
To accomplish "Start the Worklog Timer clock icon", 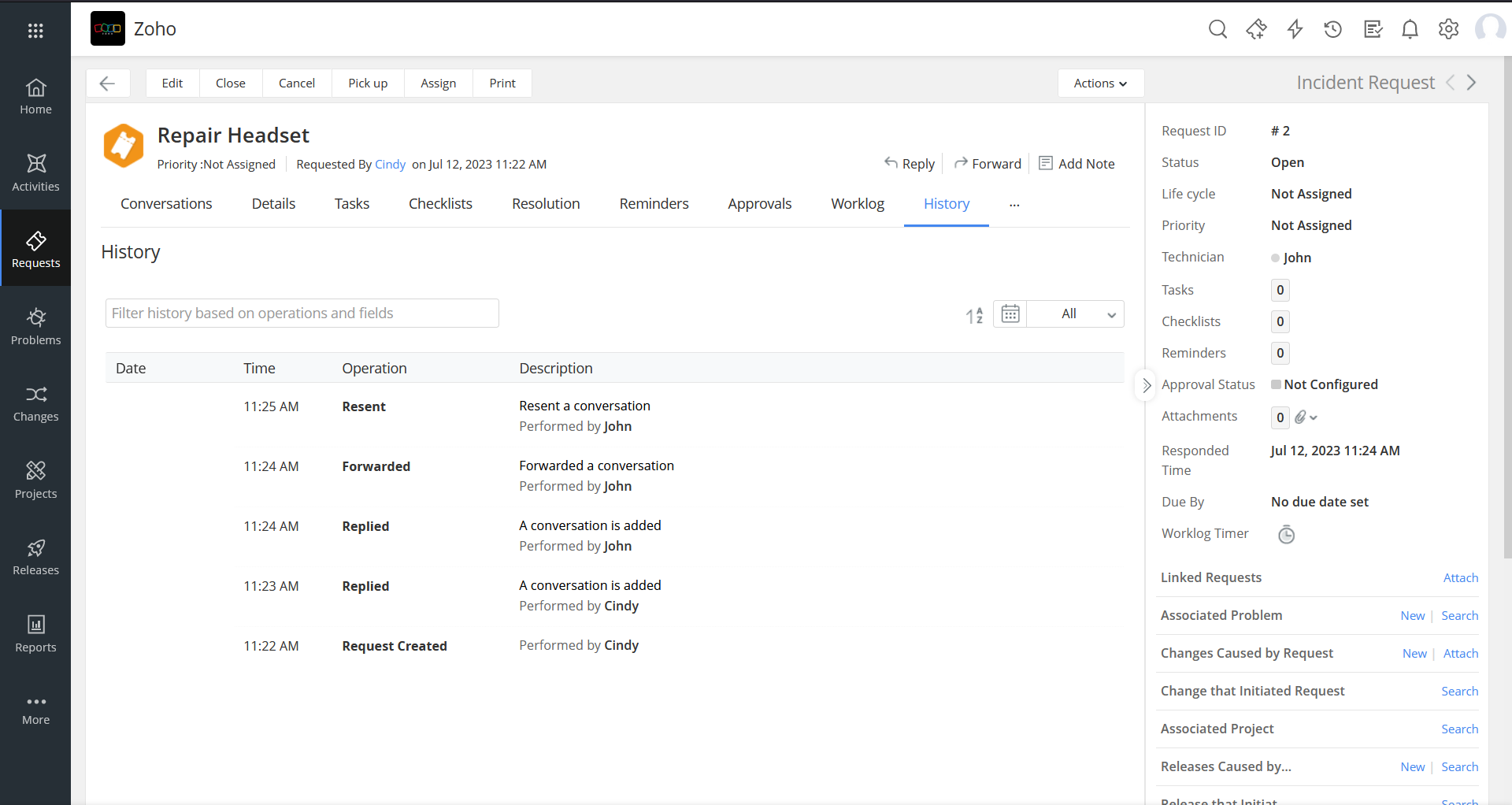I will (x=1286, y=535).
